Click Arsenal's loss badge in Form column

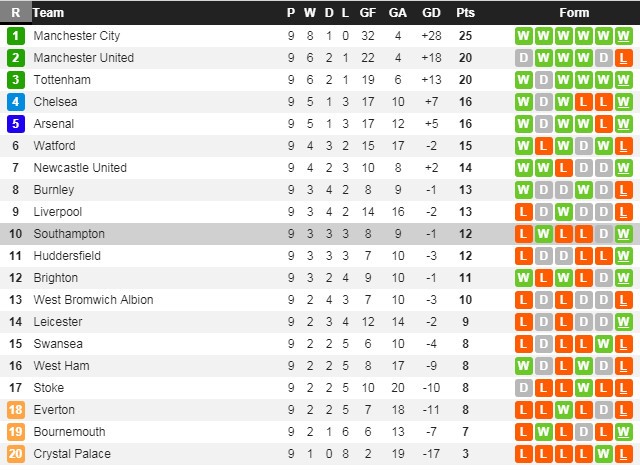pyautogui.click(x=604, y=124)
